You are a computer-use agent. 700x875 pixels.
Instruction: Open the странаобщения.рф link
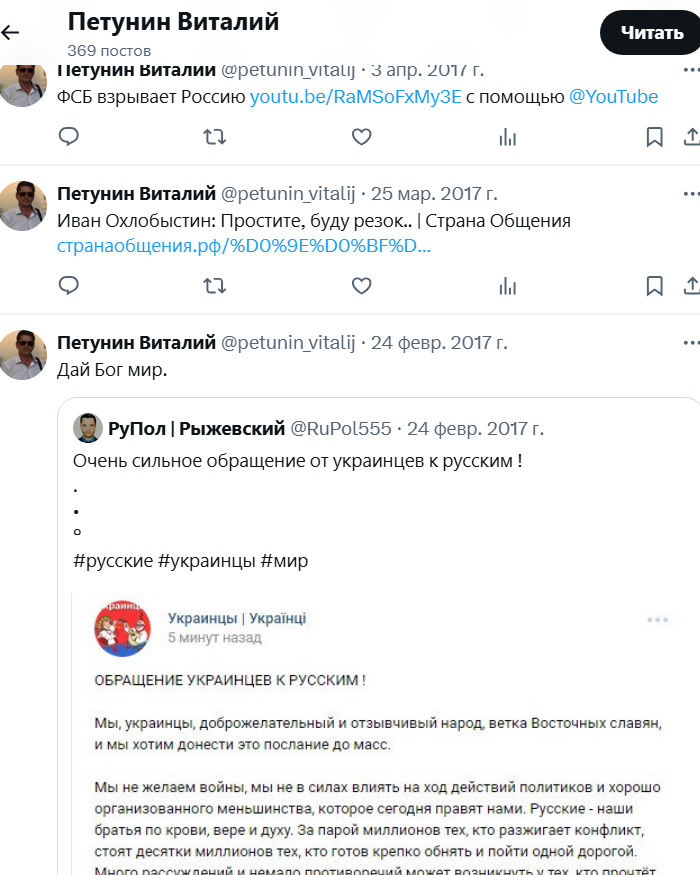(x=244, y=246)
